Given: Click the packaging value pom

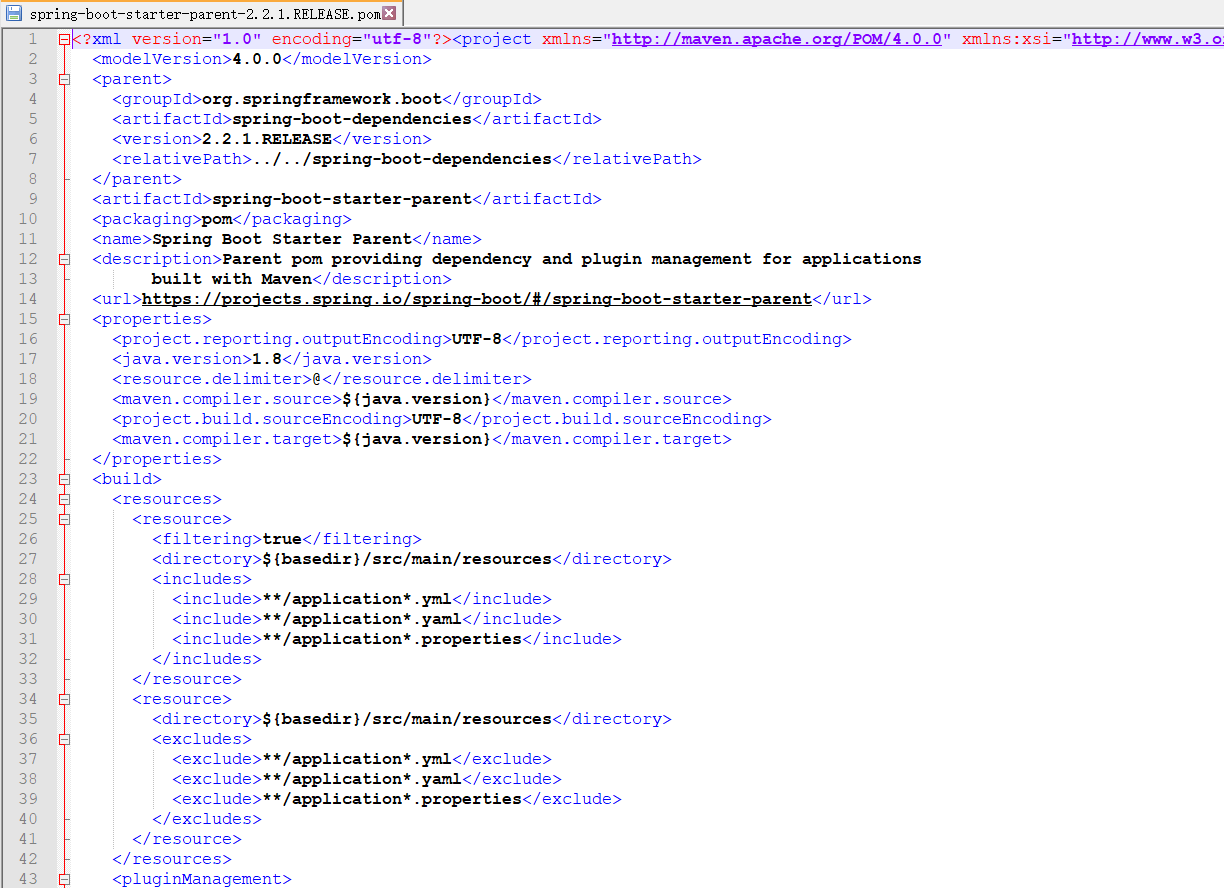Looking at the screenshot, I should point(217,219).
